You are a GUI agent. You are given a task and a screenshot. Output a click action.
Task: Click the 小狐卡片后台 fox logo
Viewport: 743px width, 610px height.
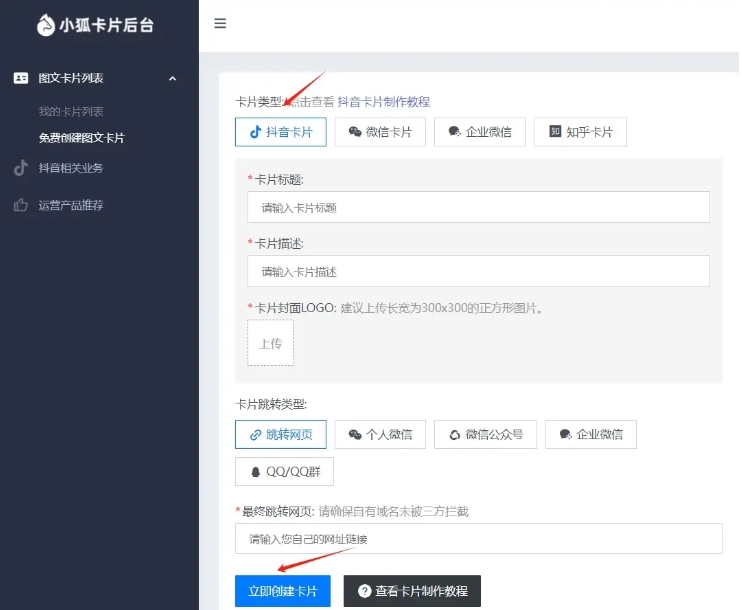tap(46, 25)
